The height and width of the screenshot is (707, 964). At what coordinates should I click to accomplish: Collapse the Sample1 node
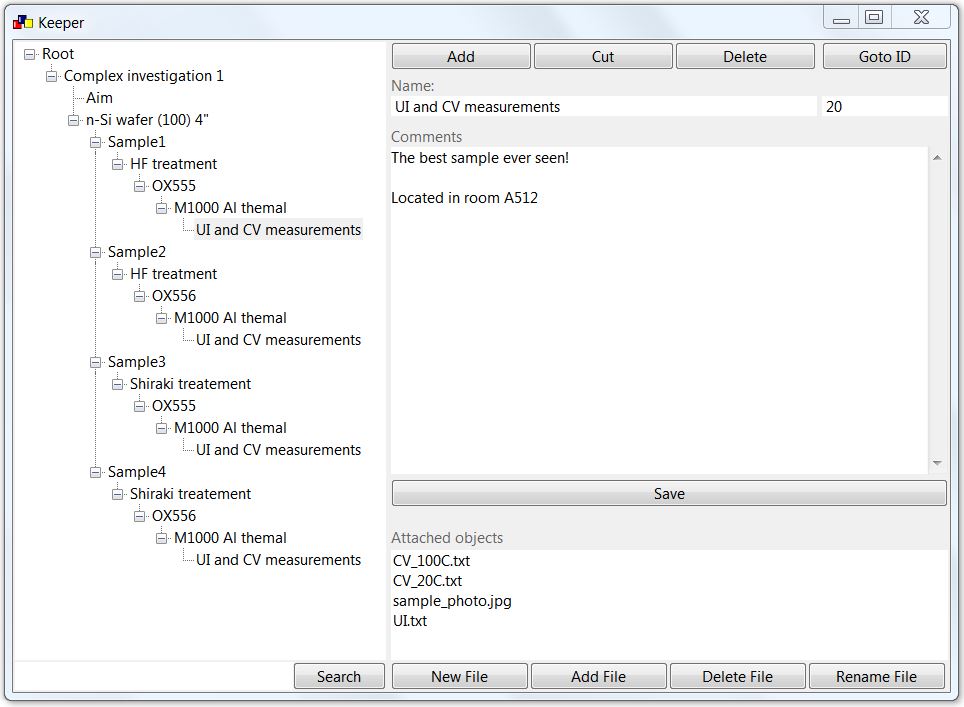coord(95,143)
